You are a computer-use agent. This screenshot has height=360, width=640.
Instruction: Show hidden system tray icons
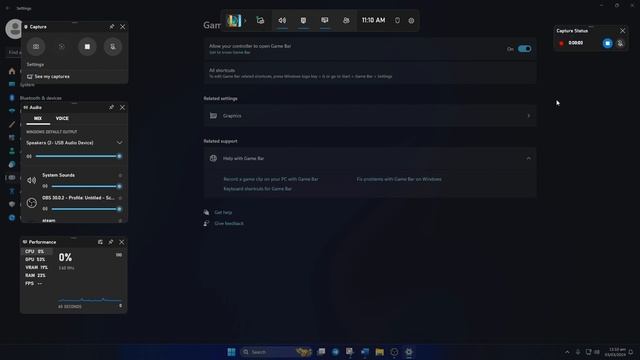[567, 352]
